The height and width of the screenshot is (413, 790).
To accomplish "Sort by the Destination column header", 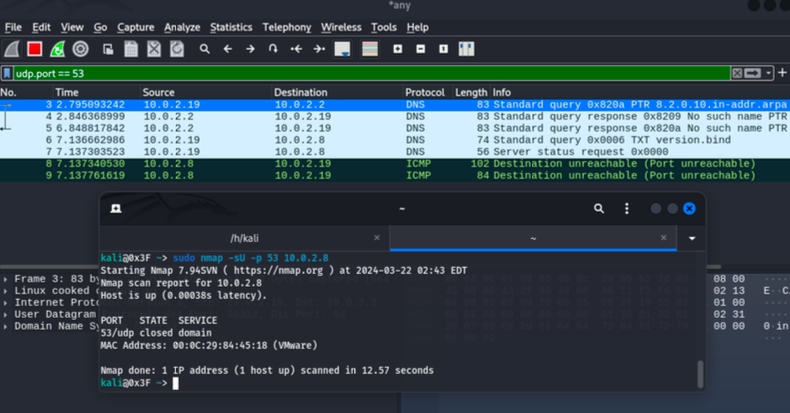I will [337, 92].
